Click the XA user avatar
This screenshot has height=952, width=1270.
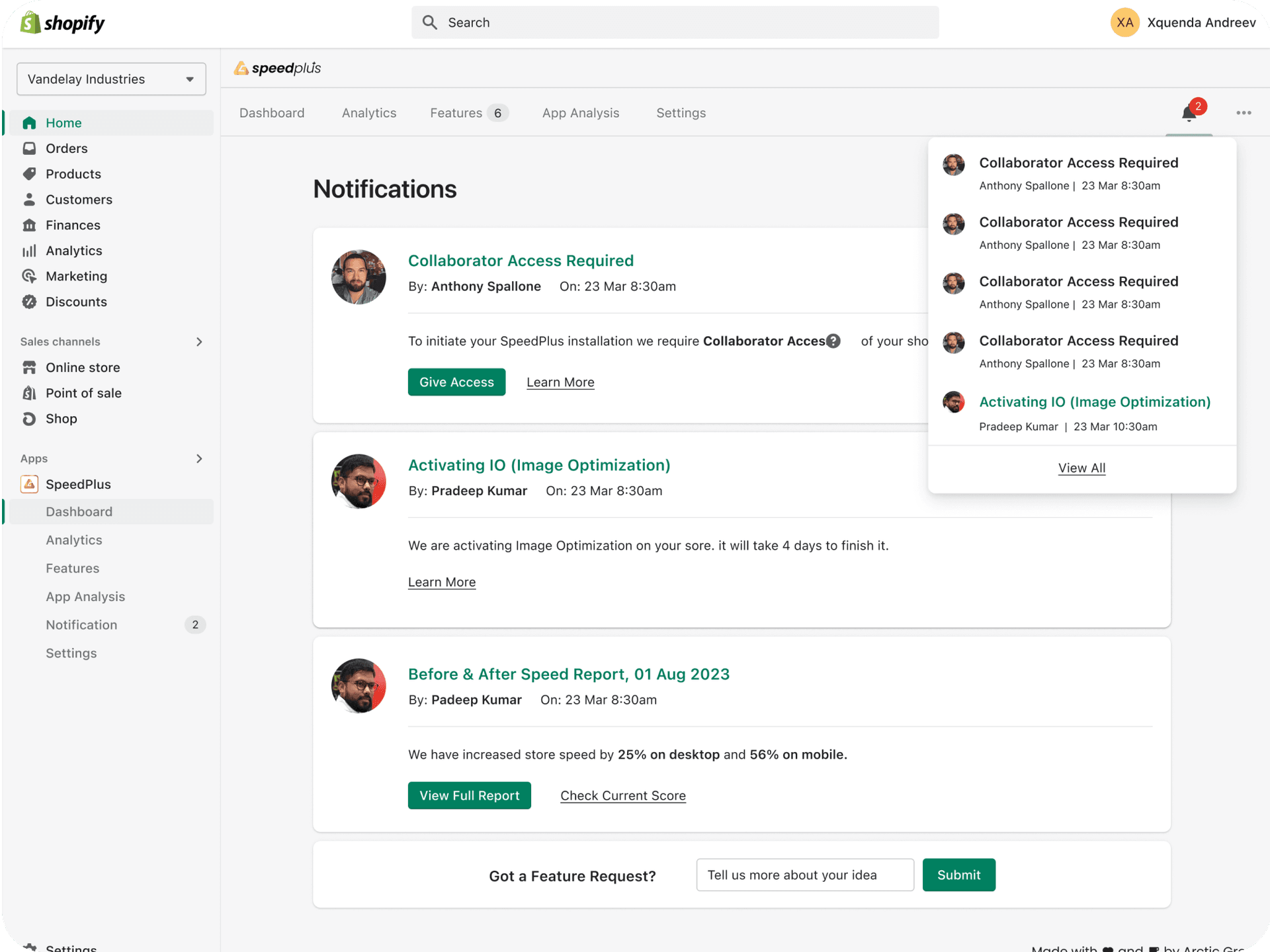coord(1124,22)
